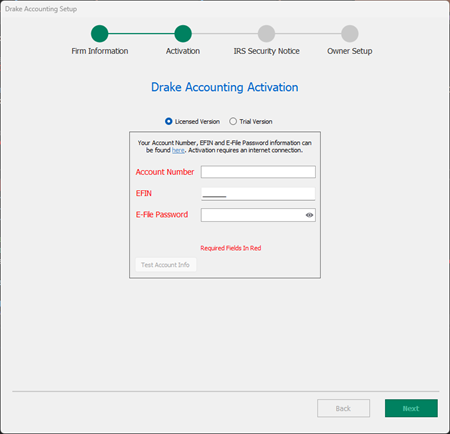The image size is (450, 434).
Task: Click the Owner Setup step circle
Action: (350, 34)
